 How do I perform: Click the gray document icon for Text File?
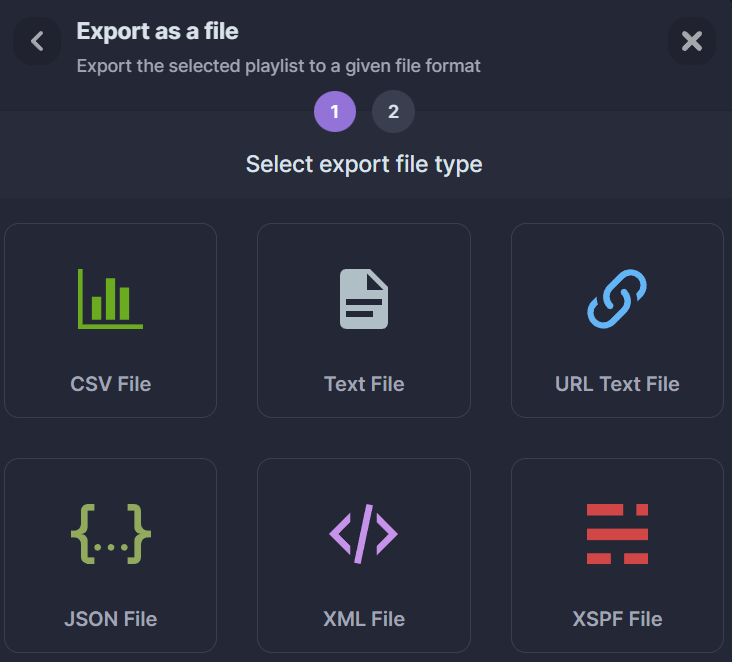coord(364,298)
